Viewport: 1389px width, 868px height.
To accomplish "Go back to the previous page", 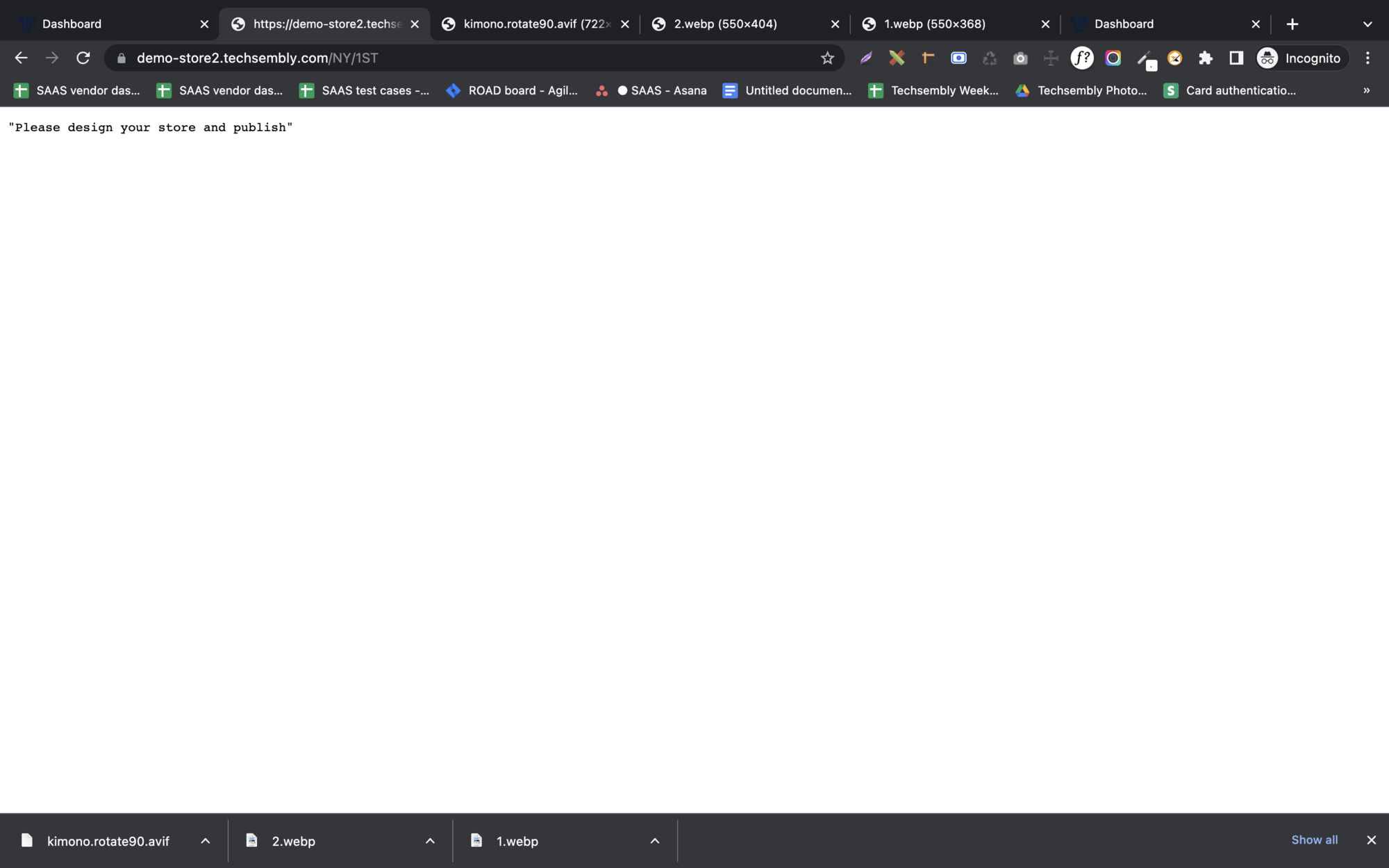I will pyautogui.click(x=21, y=58).
